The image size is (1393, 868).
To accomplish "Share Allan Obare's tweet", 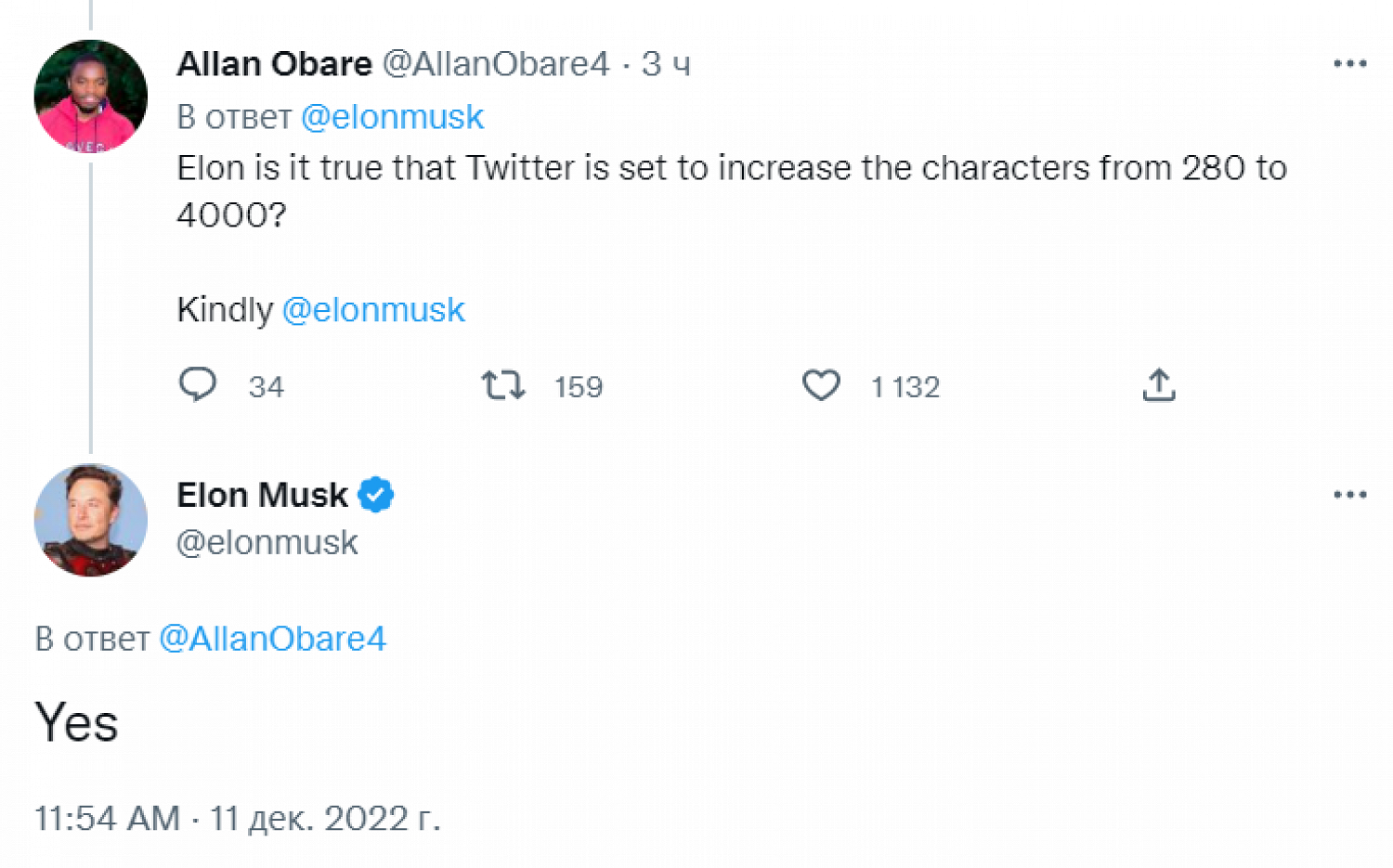I will coord(1158,384).
